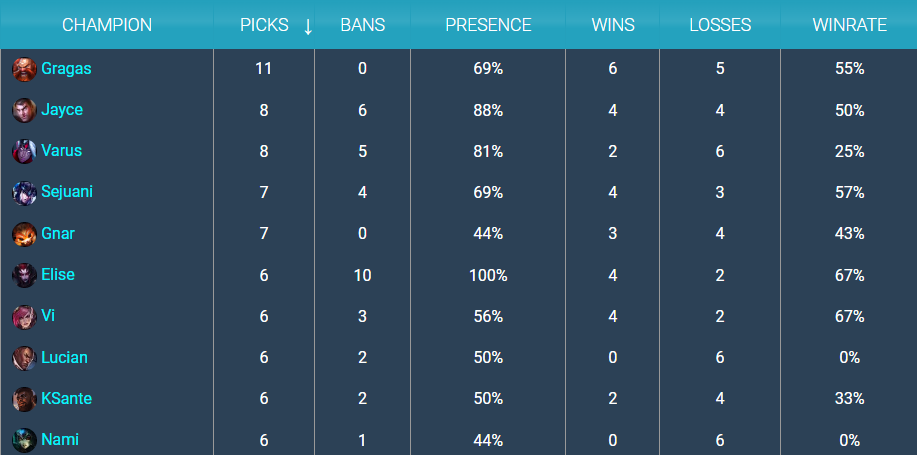The height and width of the screenshot is (455, 917).
Task: Sort by CHAMPION column header
Action: 107,25
